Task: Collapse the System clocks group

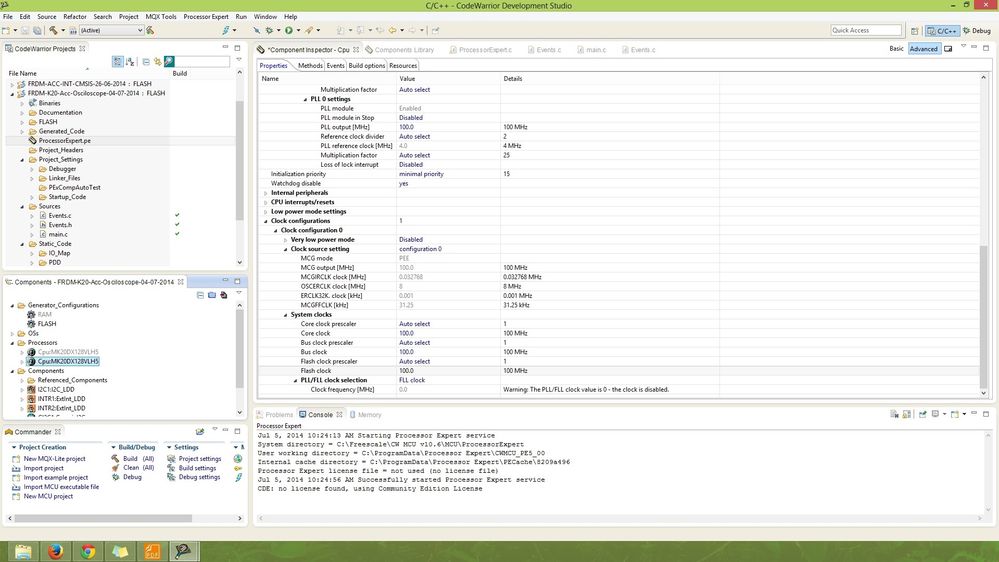Action: [x=285, y=315]
